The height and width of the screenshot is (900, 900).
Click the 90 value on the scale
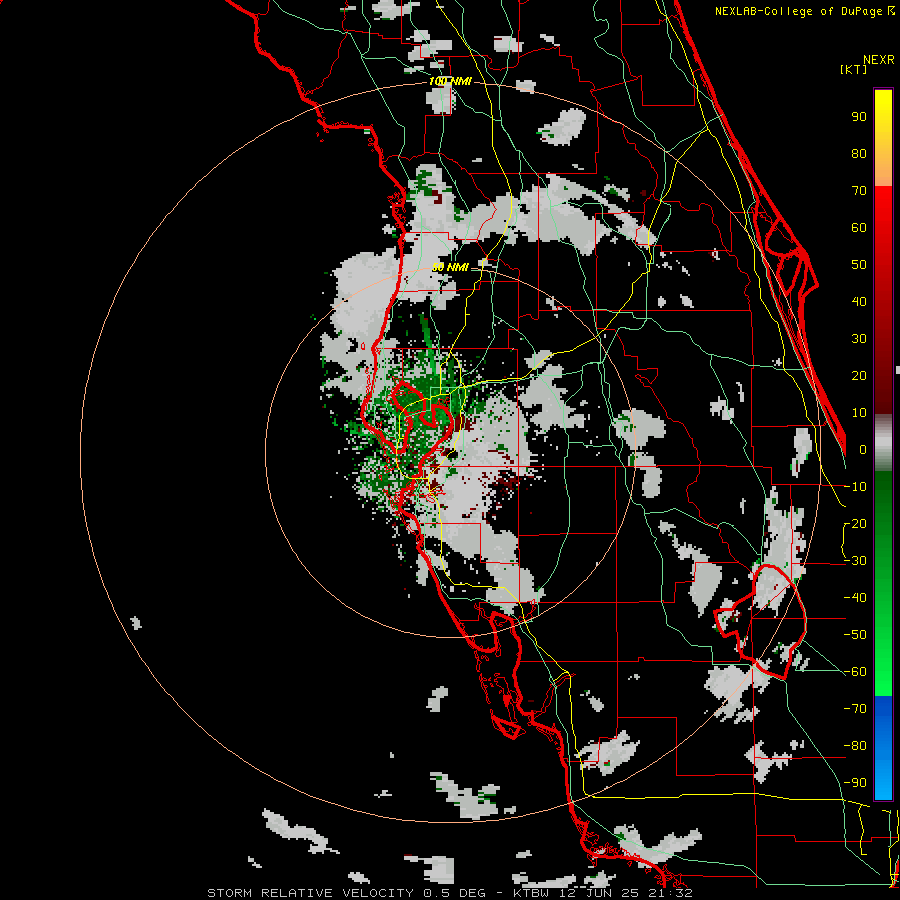pos(859,117)
